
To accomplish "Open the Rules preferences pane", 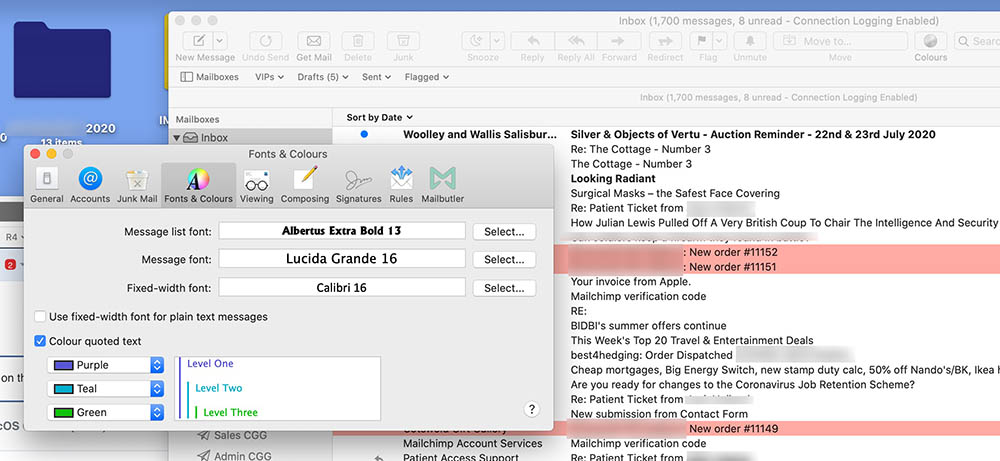I will point(401,185).
